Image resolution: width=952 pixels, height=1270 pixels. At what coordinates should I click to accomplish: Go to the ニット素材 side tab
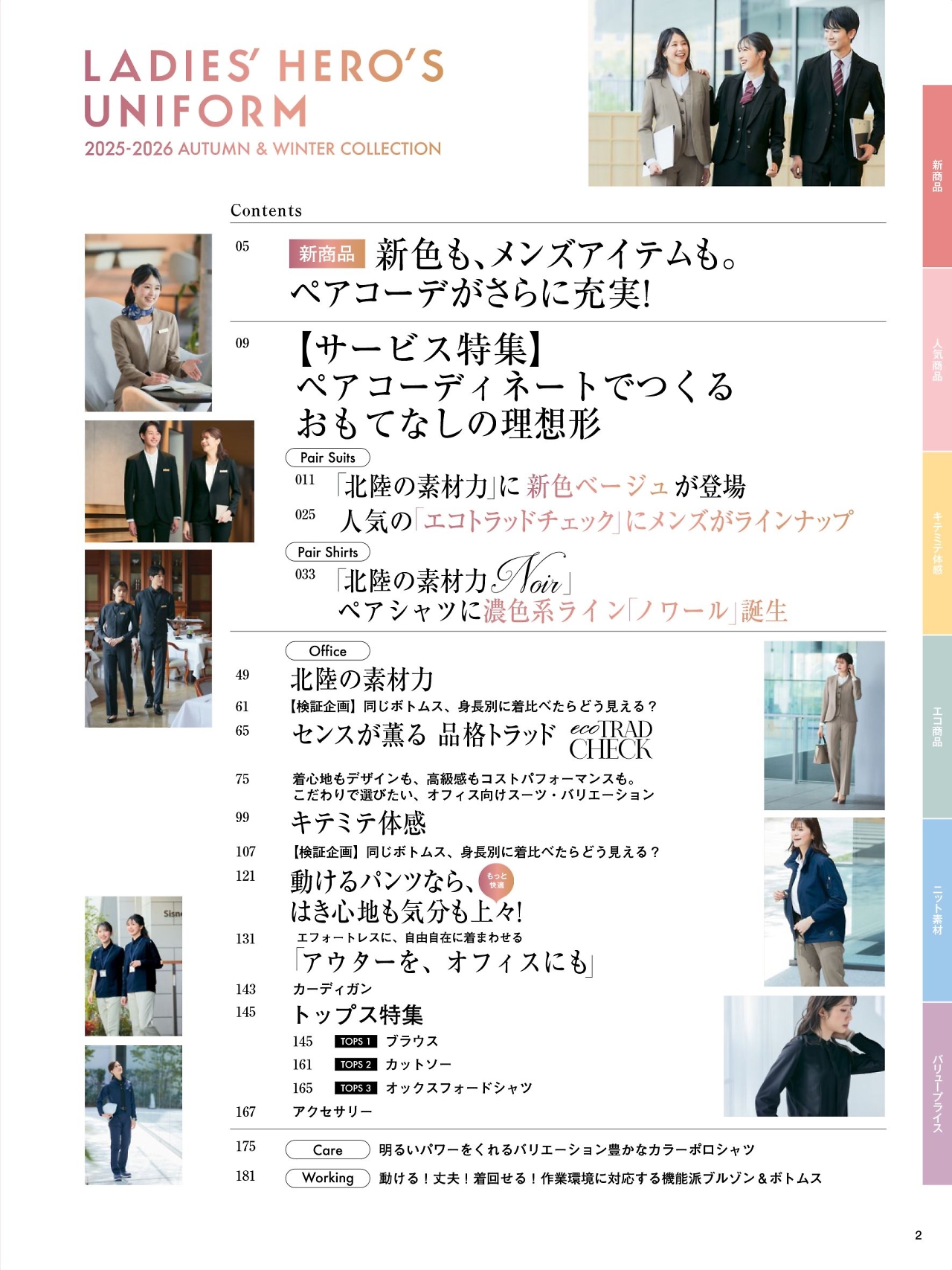tap(937, 910)
